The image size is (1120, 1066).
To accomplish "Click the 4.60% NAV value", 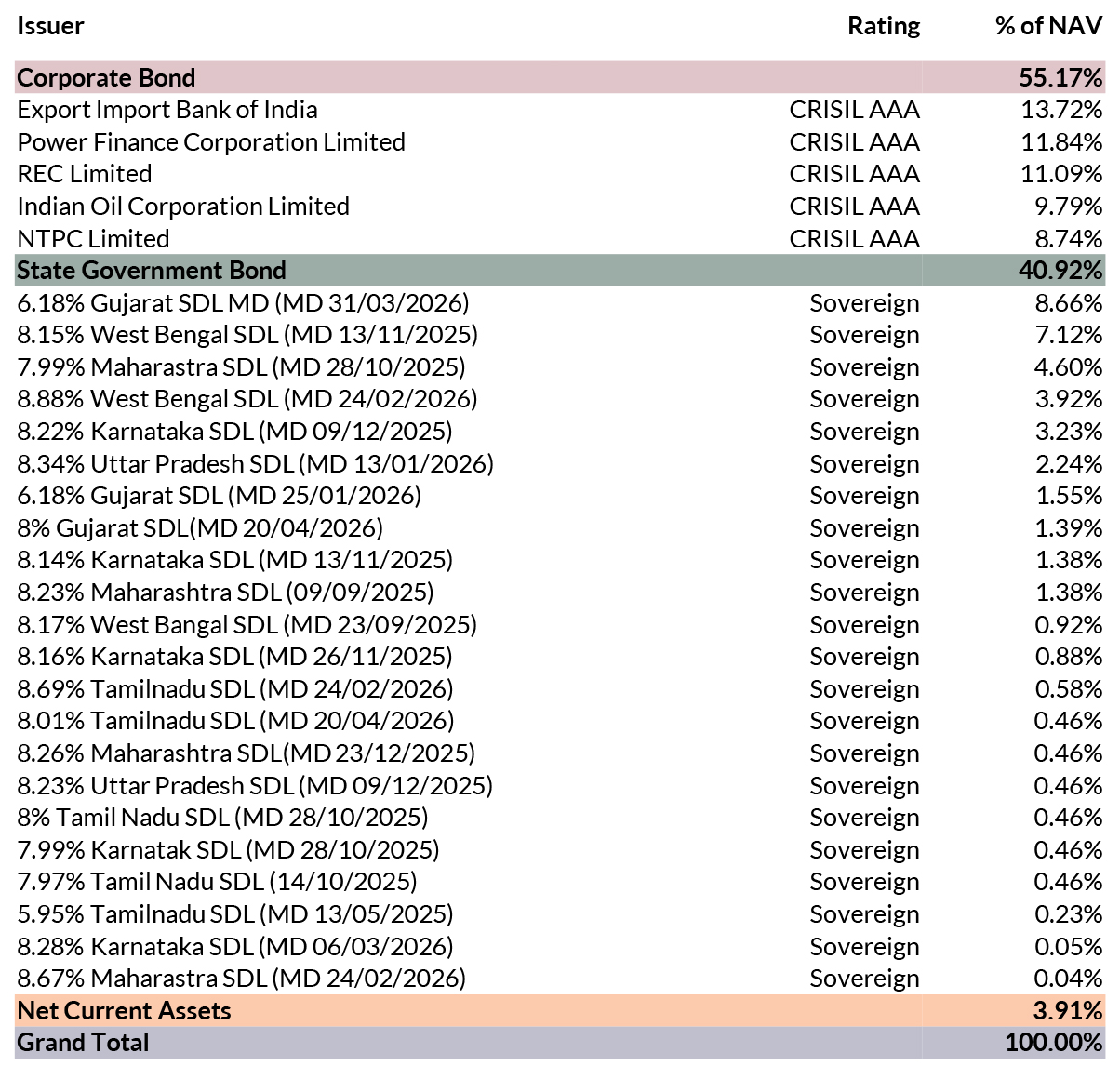I will (x=1068, y=366).
